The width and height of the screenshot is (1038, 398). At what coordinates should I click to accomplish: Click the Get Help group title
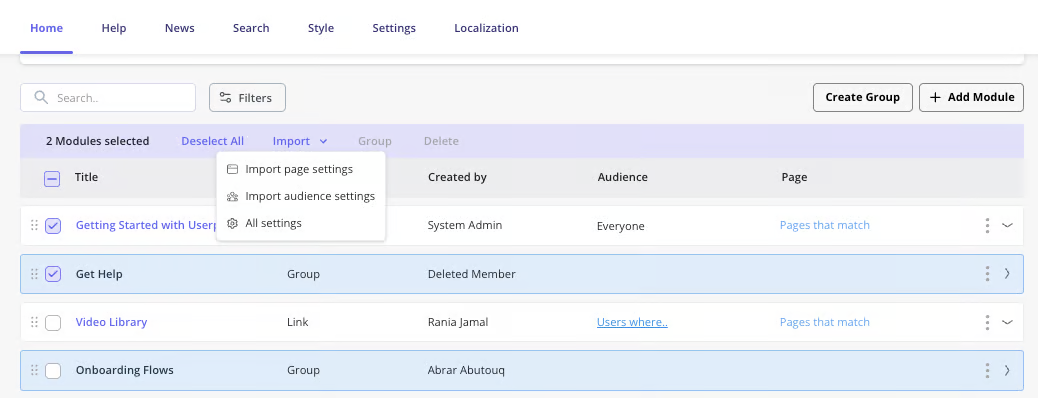(99, 274)
